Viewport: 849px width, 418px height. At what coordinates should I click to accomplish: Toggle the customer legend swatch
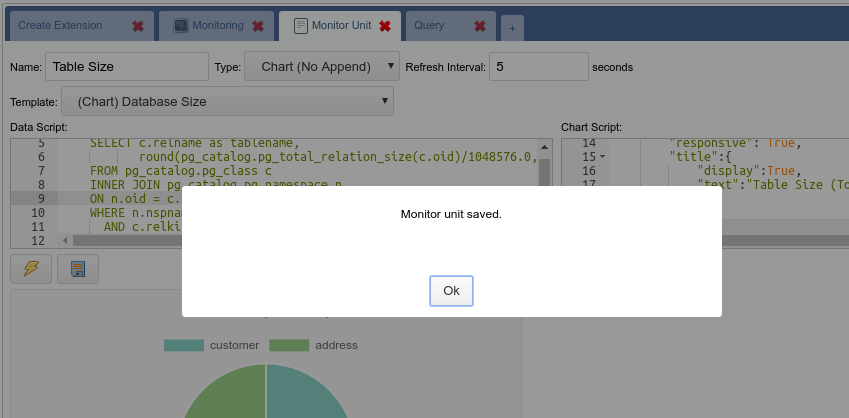[184, 345]
